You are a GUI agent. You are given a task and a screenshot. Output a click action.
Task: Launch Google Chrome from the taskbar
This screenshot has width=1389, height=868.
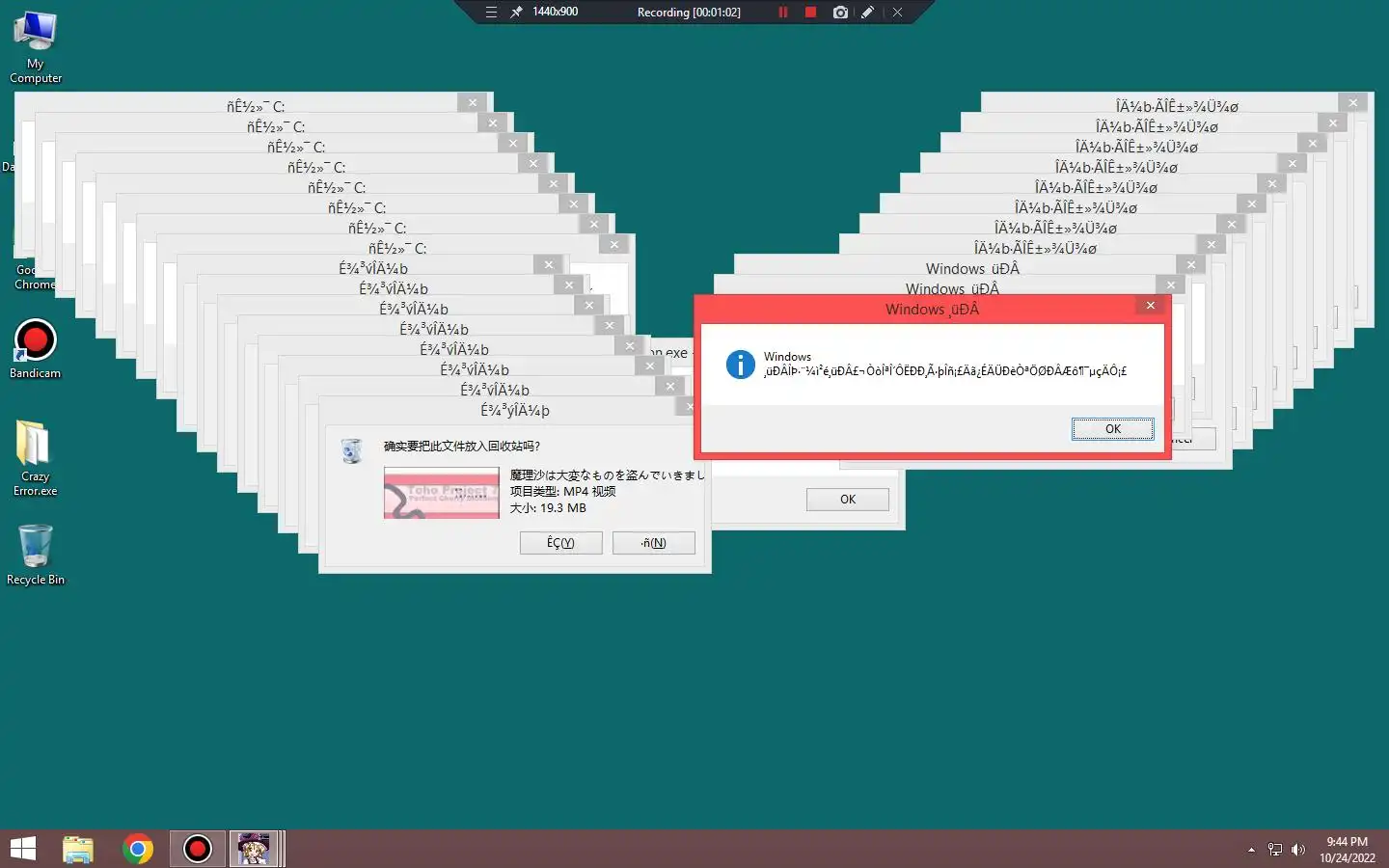(138, 849)
